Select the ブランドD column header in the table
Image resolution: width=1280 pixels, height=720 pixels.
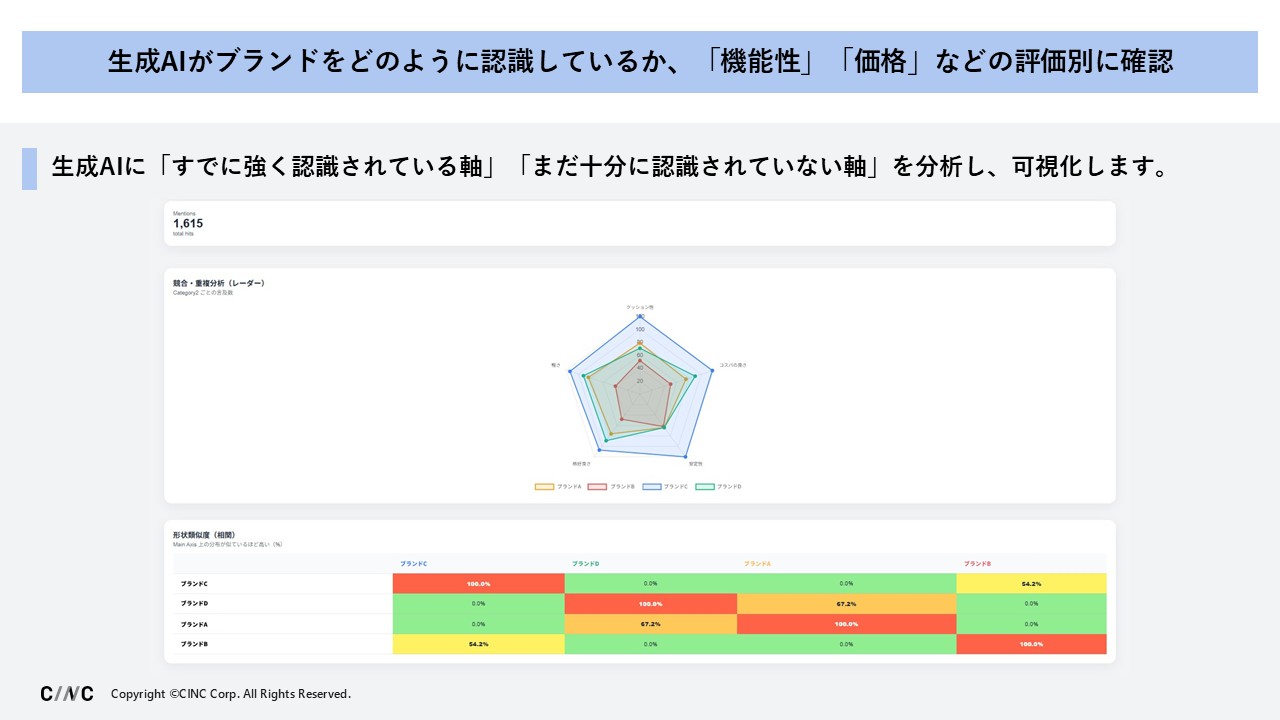coord(586,564)
